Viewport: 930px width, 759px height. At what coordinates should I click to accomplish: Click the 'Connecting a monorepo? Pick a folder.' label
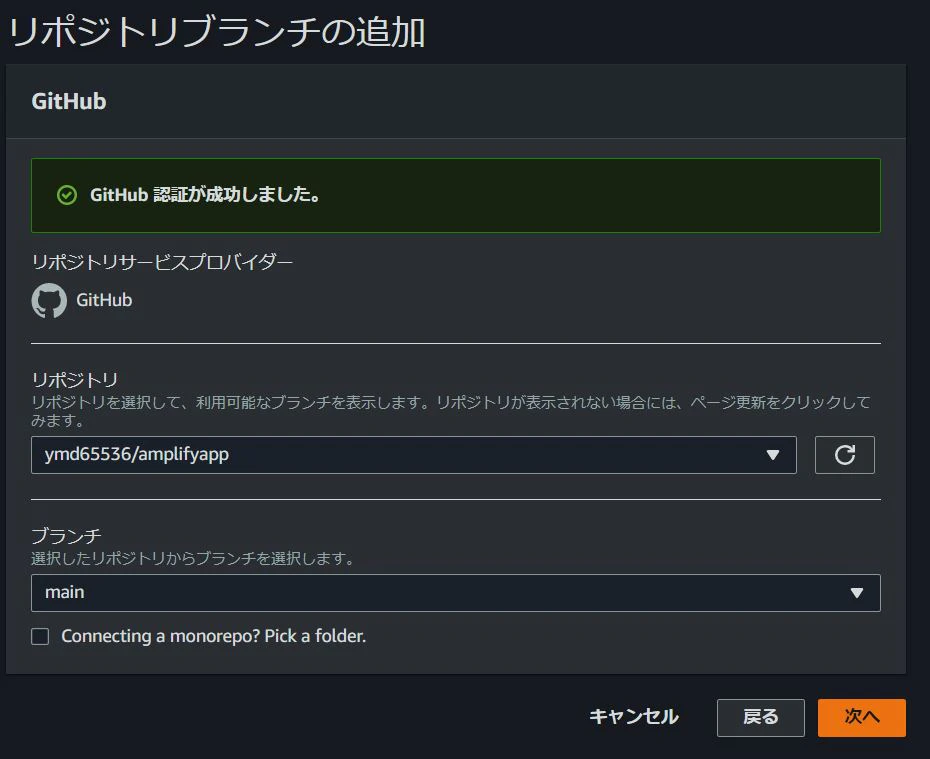[x=213, y=636]
